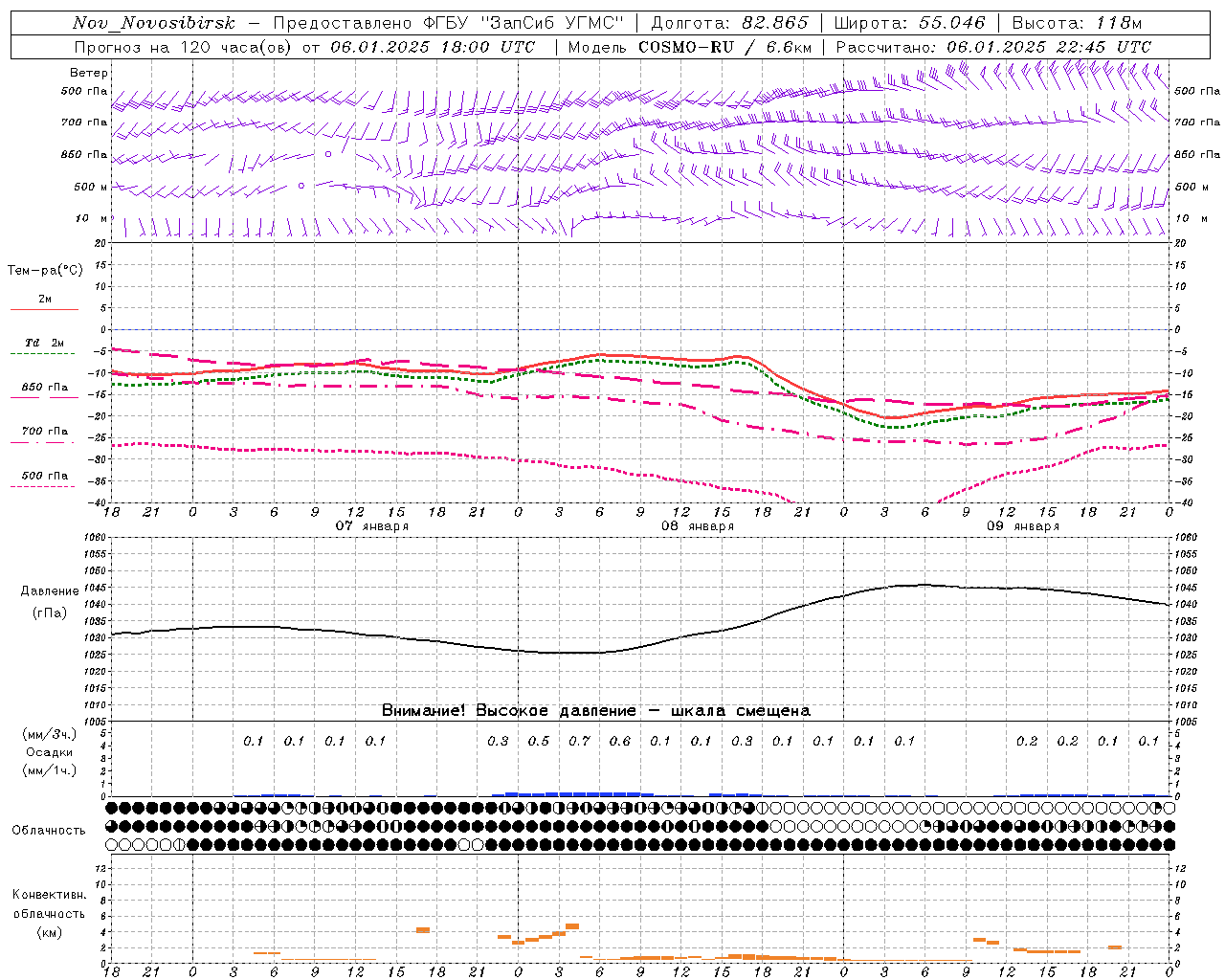The width and height of the screenshot is (1225, 980).
Task: Click the (км) unit under Конвективн. облачность
Action: coord(49,932)
